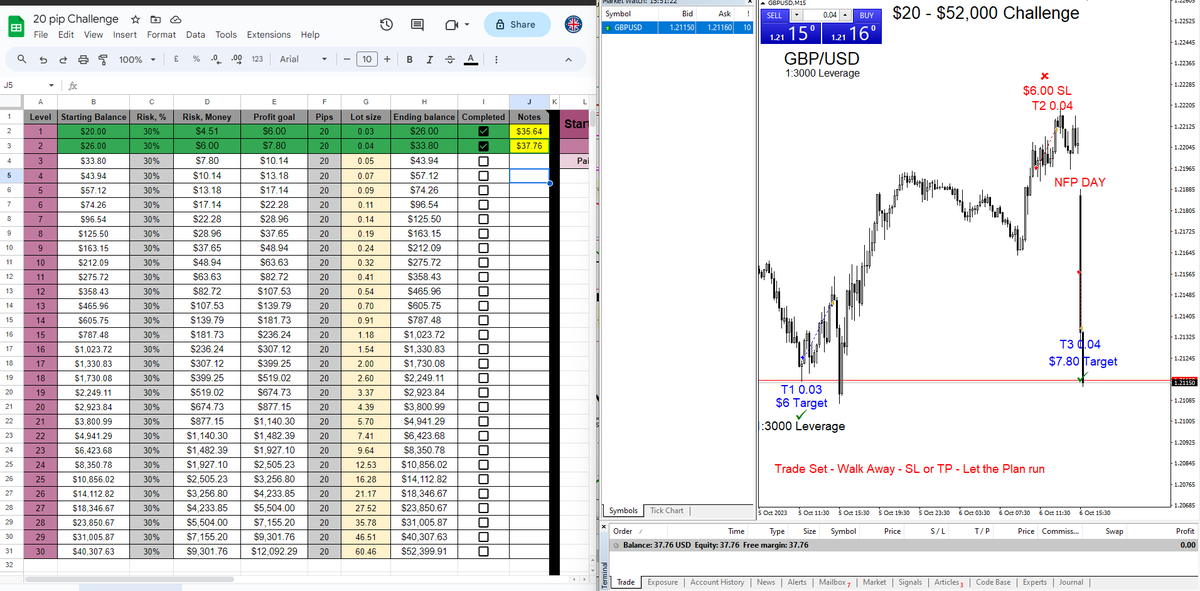This screenshot has height=591, width=1200.
Task: Decrease decimal places with the .0 icon
Action: [215, 59]
